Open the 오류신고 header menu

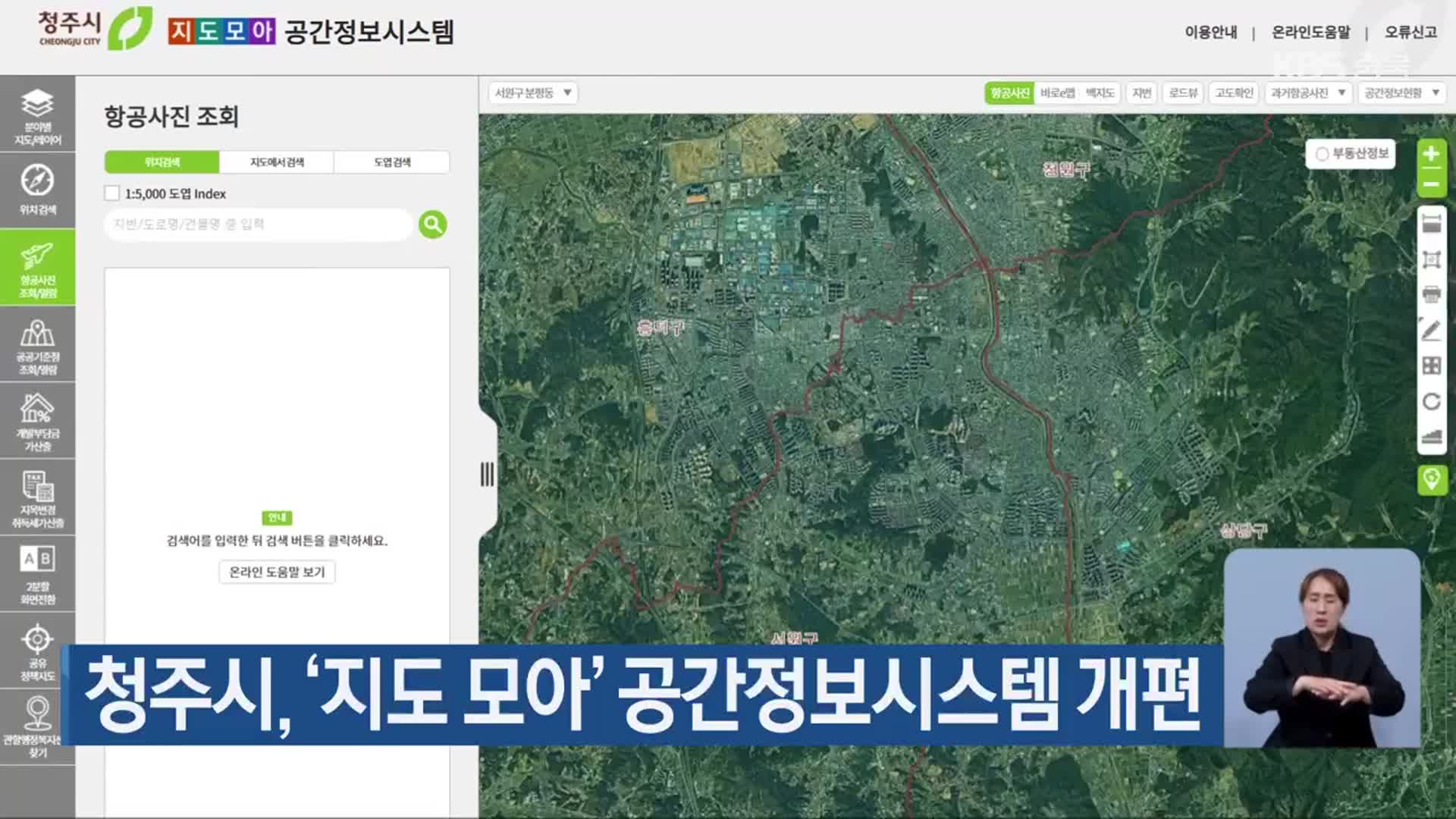tap(1410, 33)
